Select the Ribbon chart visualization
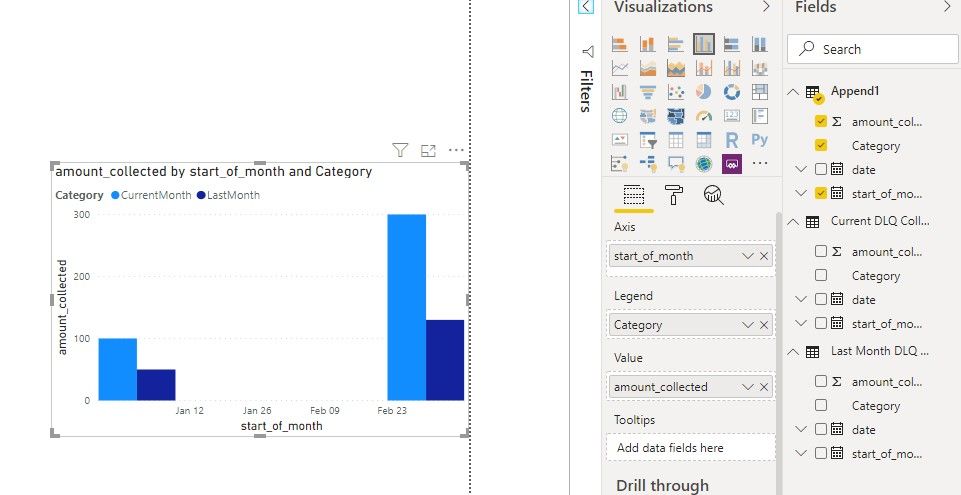 tap(760, 68)
